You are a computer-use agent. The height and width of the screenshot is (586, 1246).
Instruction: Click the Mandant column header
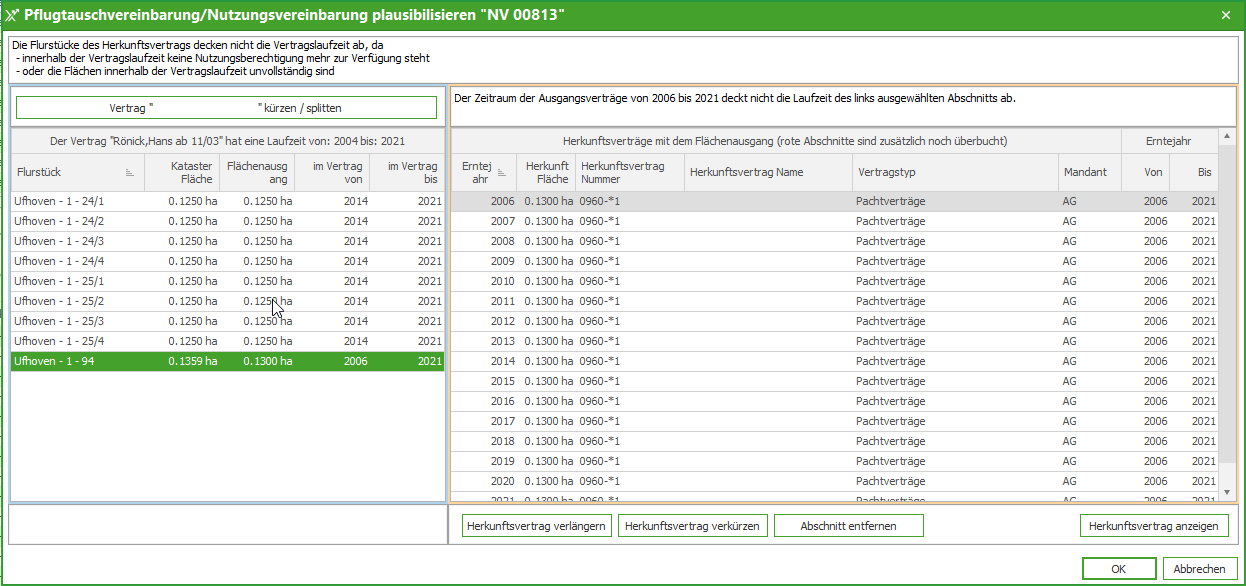[x=1086, y=172]
